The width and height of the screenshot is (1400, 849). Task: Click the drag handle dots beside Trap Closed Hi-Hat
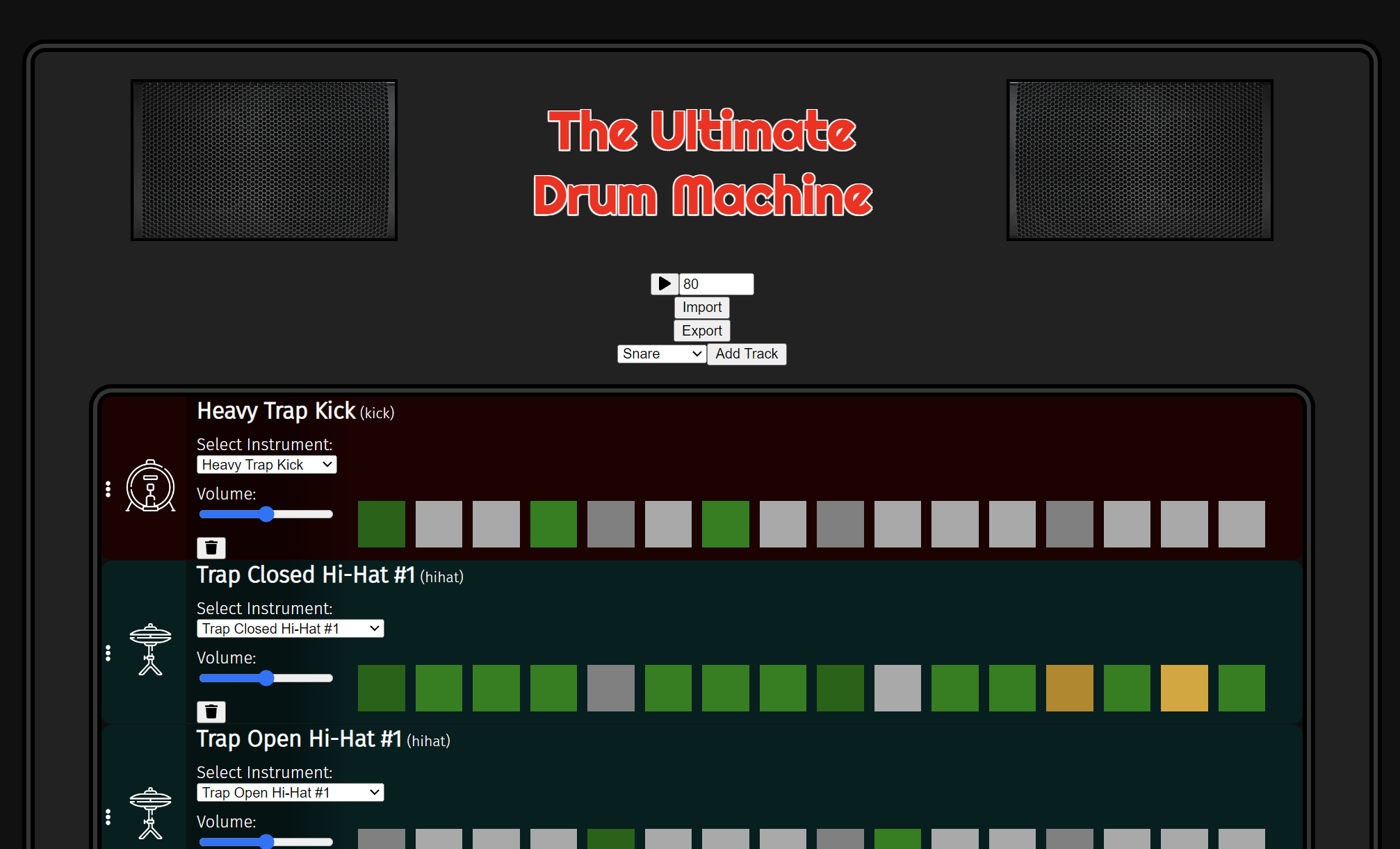[108, 653]
